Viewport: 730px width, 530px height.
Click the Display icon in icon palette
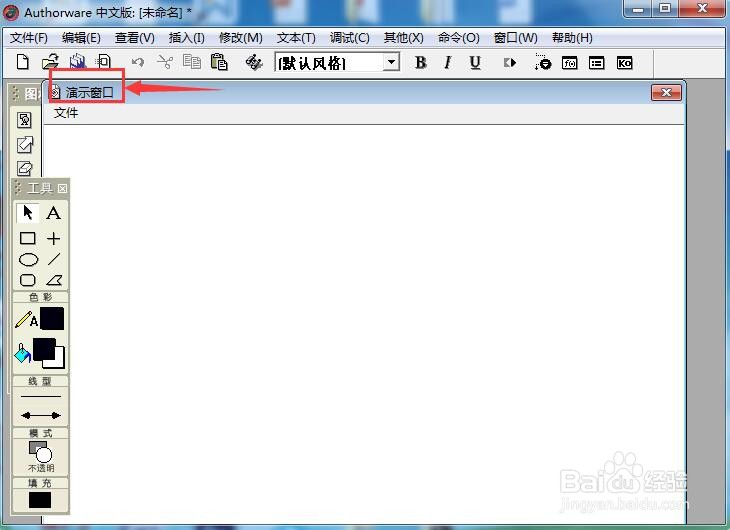(x=25, y=120)
